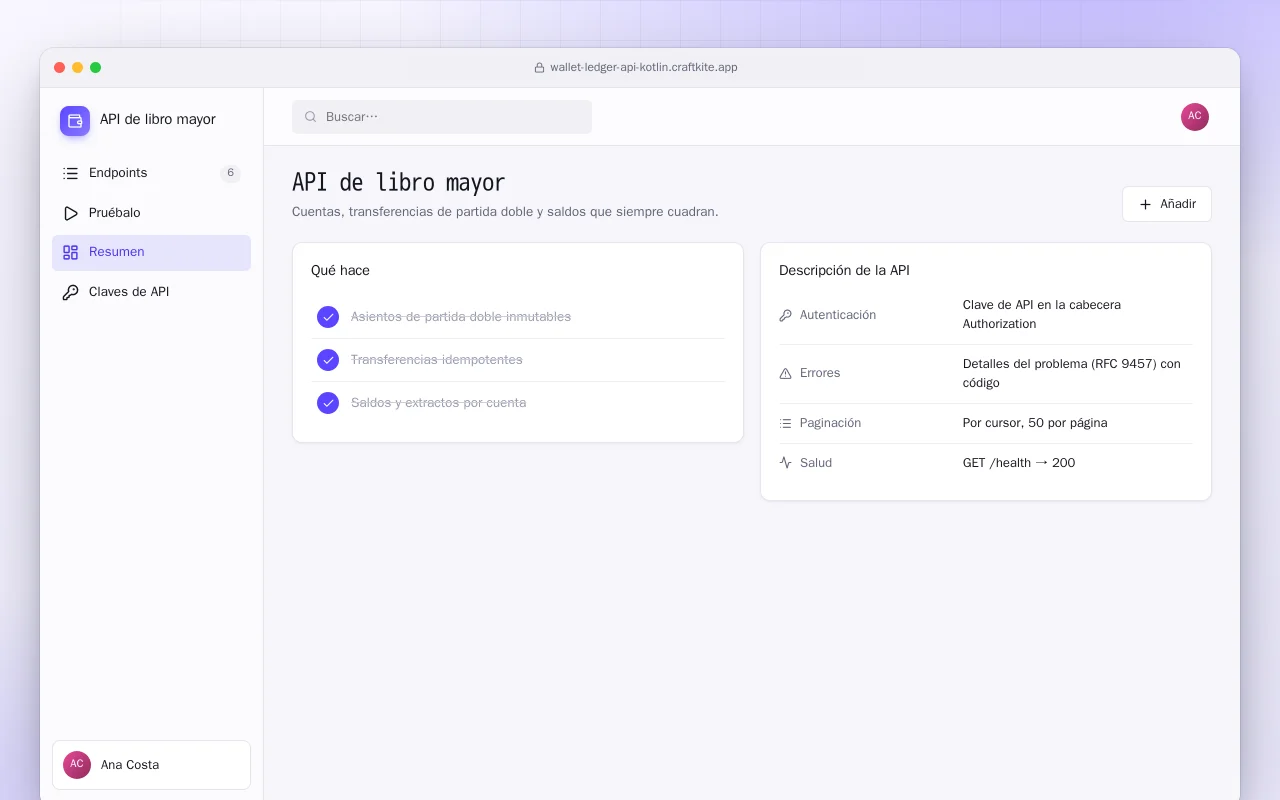The width and height of the screenshot is (1280, 800).
Task: Click the wallet logo icon in the sidebar
Action: 75,121
